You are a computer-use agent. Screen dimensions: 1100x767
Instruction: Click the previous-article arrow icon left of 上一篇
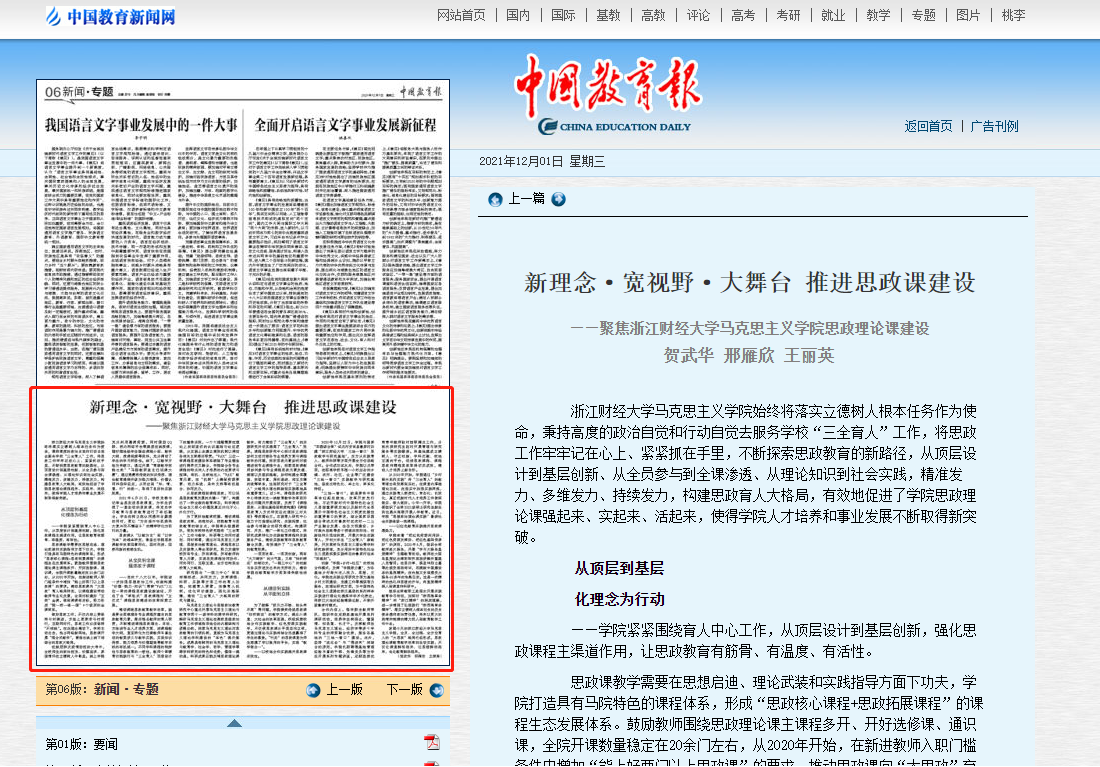[495, 199]
